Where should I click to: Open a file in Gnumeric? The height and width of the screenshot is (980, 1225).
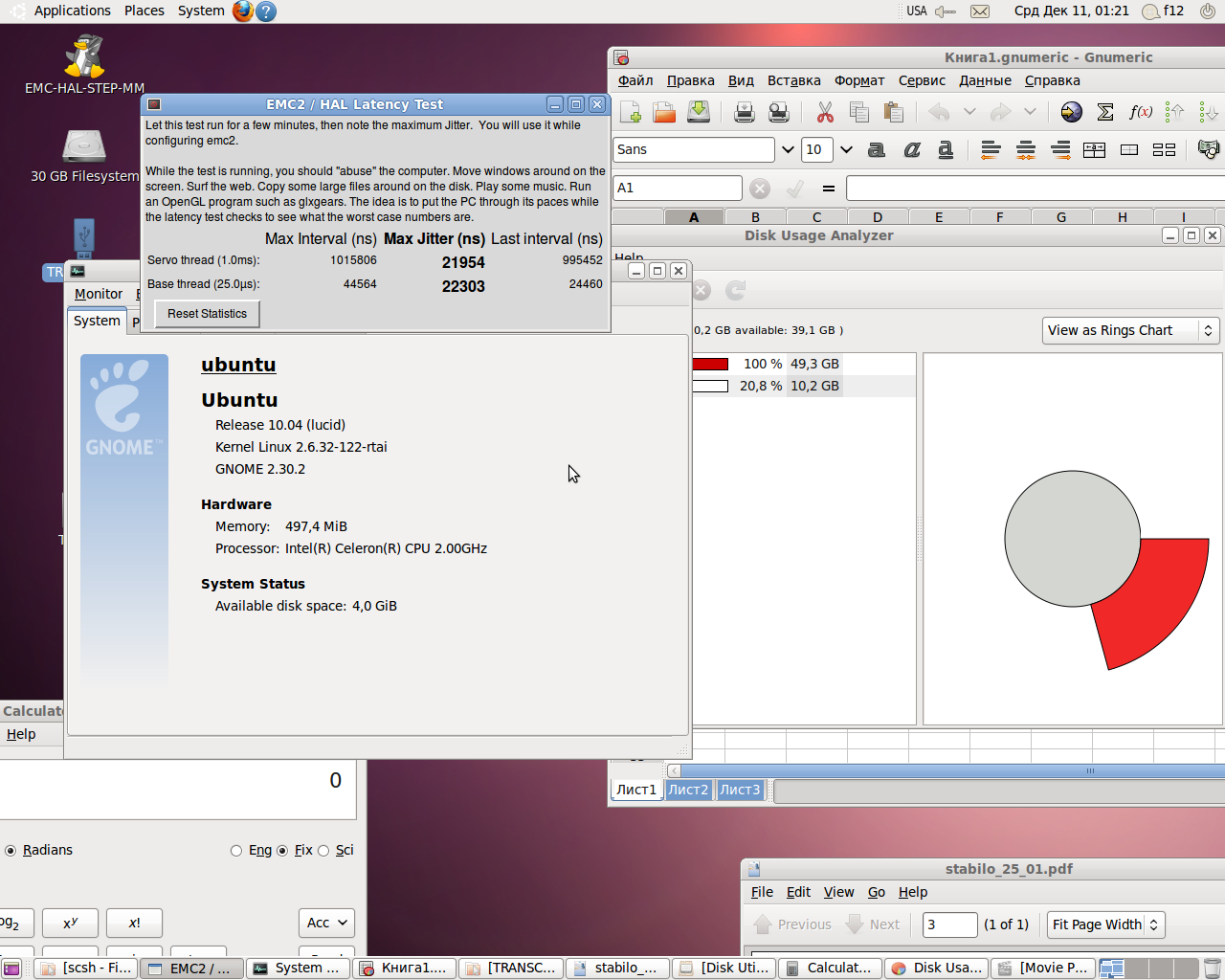point(664,112)
